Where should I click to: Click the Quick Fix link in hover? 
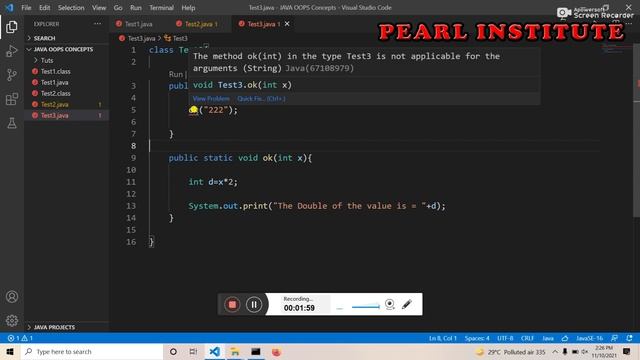(x=261, y=98)
